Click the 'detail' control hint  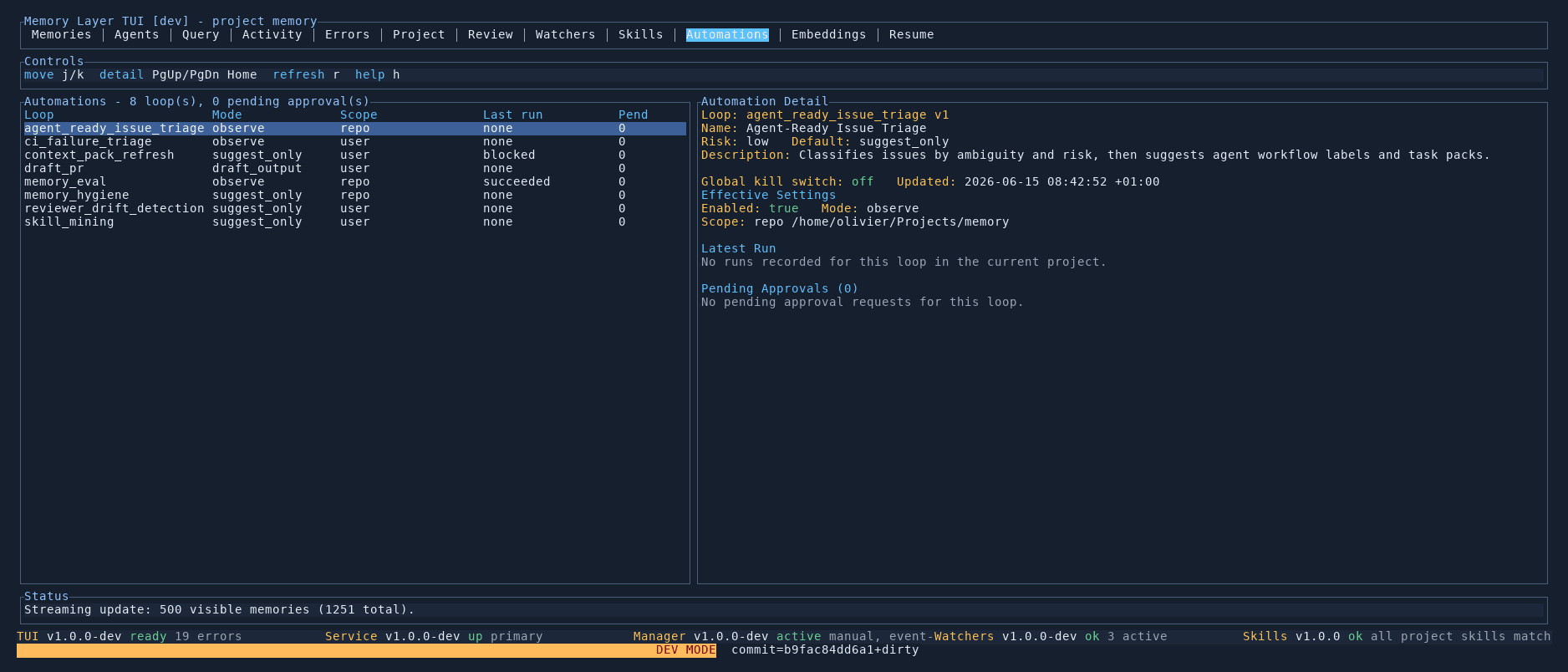tap(121, 74)
